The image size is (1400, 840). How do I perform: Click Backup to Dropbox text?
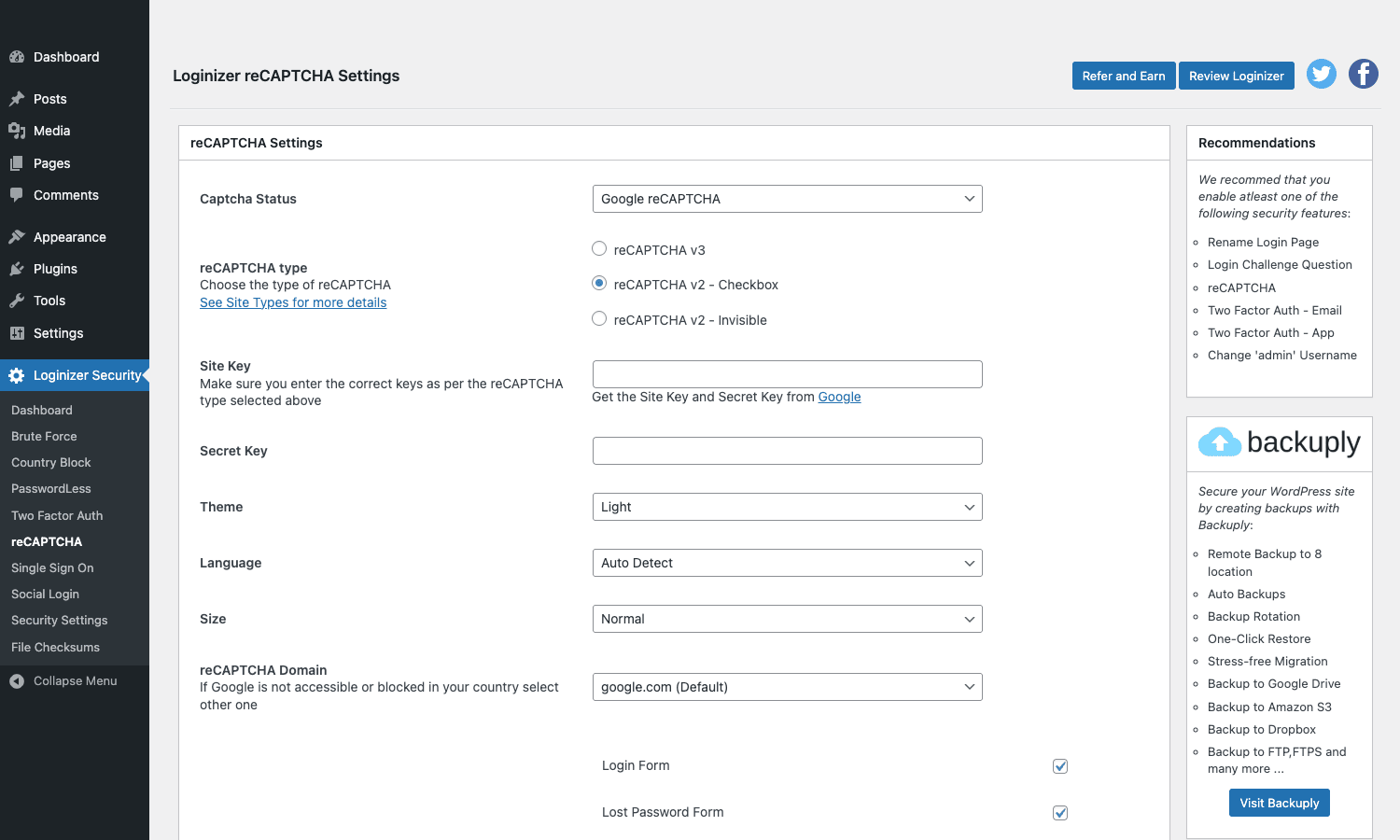(x=1262, y=729)
